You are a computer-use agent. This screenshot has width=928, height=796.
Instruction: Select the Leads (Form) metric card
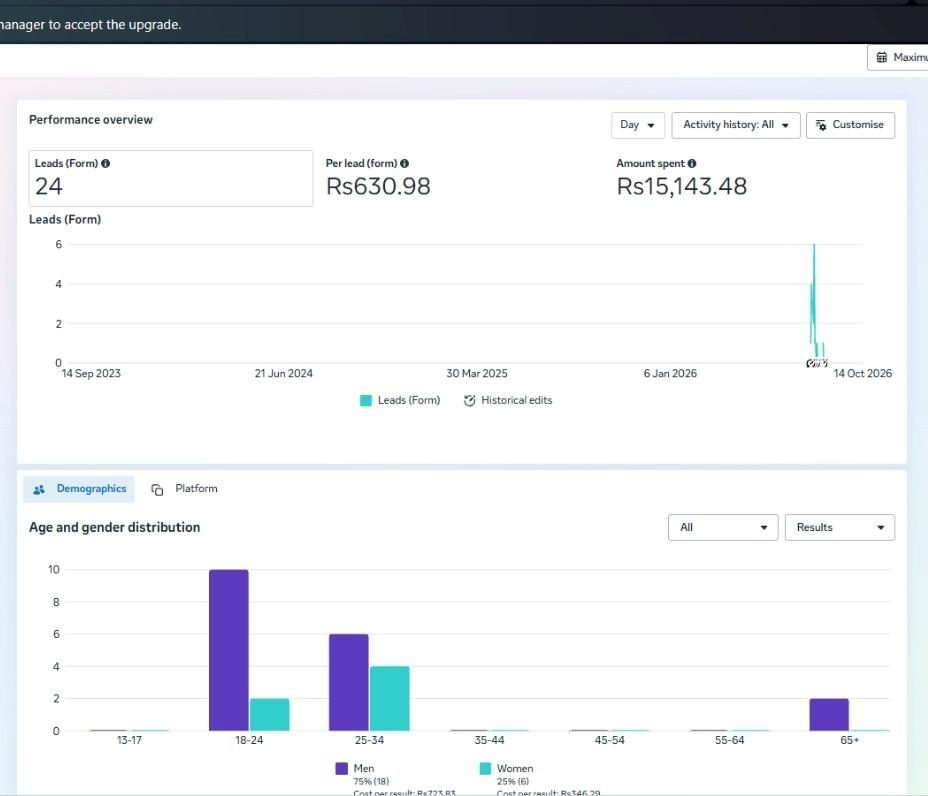coord(170,178)
